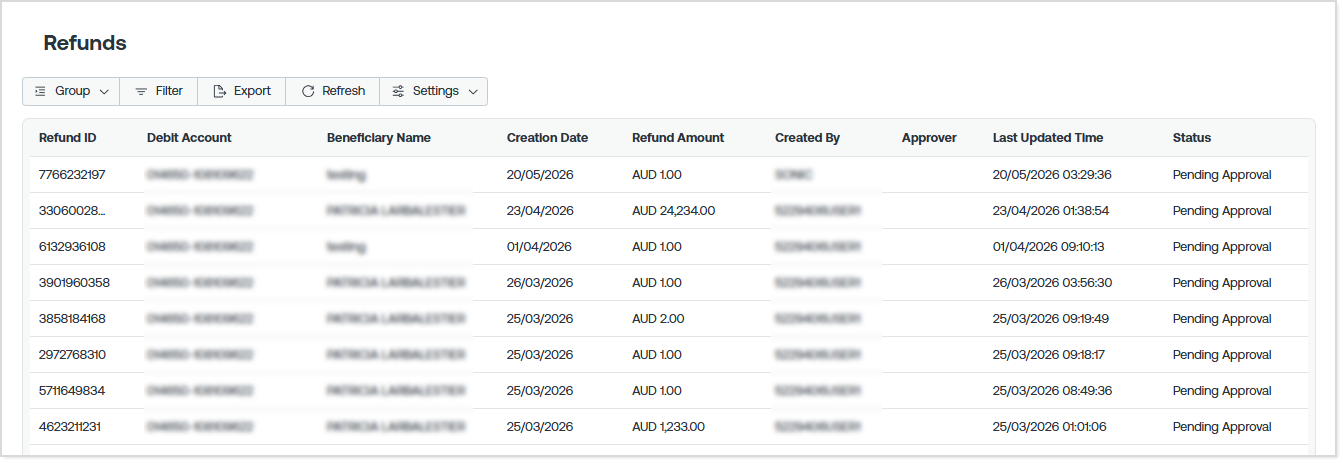Sort by Beneficiary Name column header
Image resolution: width=1343 pixels, height=463 pixels.
click(x=379, y=138)
